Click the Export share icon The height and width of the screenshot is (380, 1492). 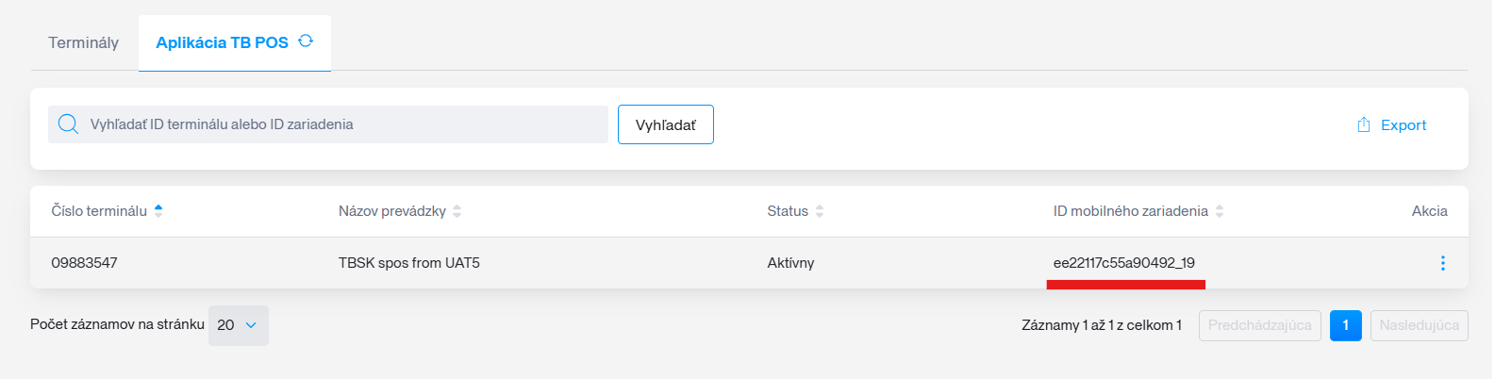tap(1363, 125)
